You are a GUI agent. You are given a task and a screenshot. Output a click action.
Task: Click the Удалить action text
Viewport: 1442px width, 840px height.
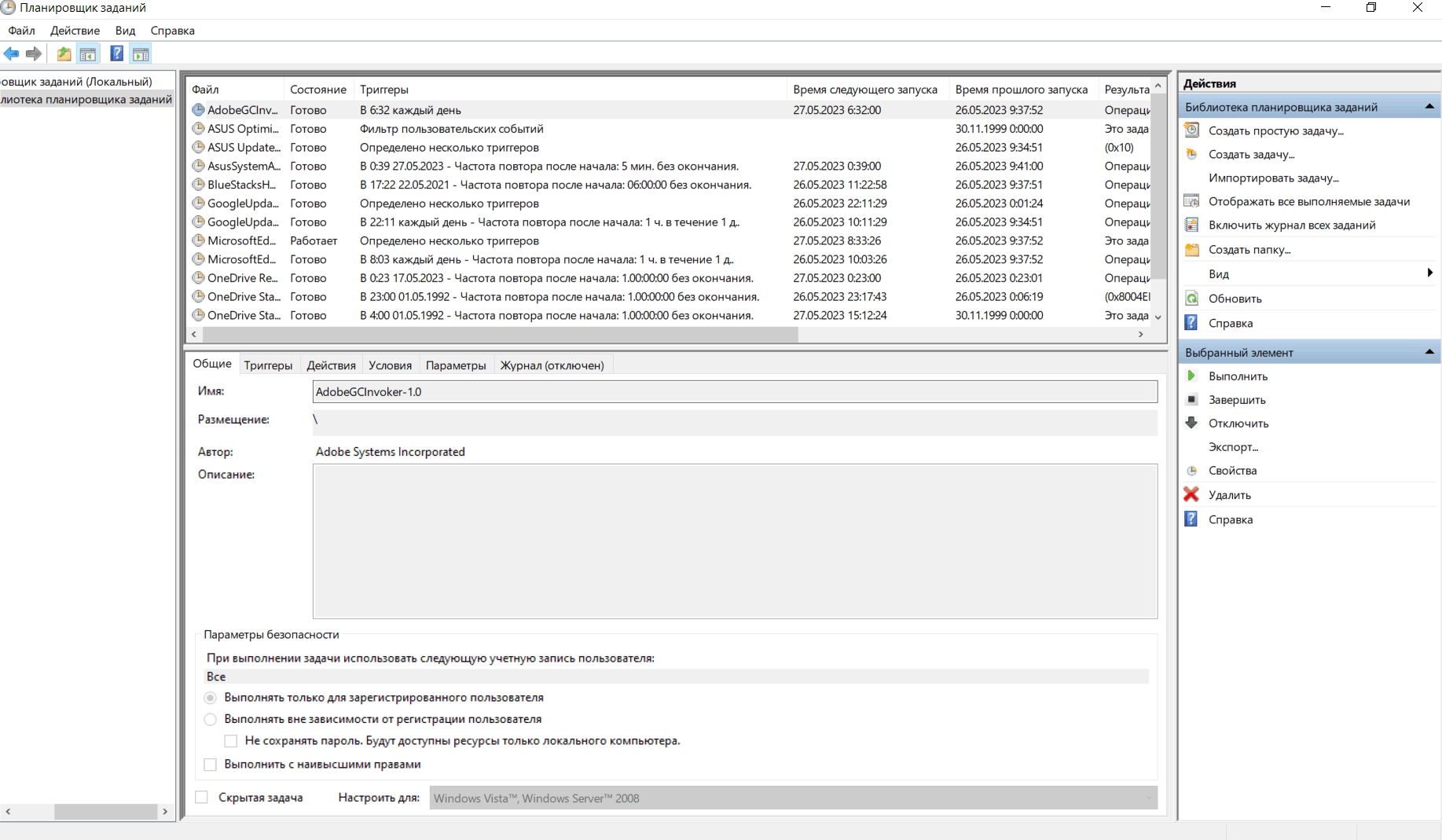click(1230, 495)
